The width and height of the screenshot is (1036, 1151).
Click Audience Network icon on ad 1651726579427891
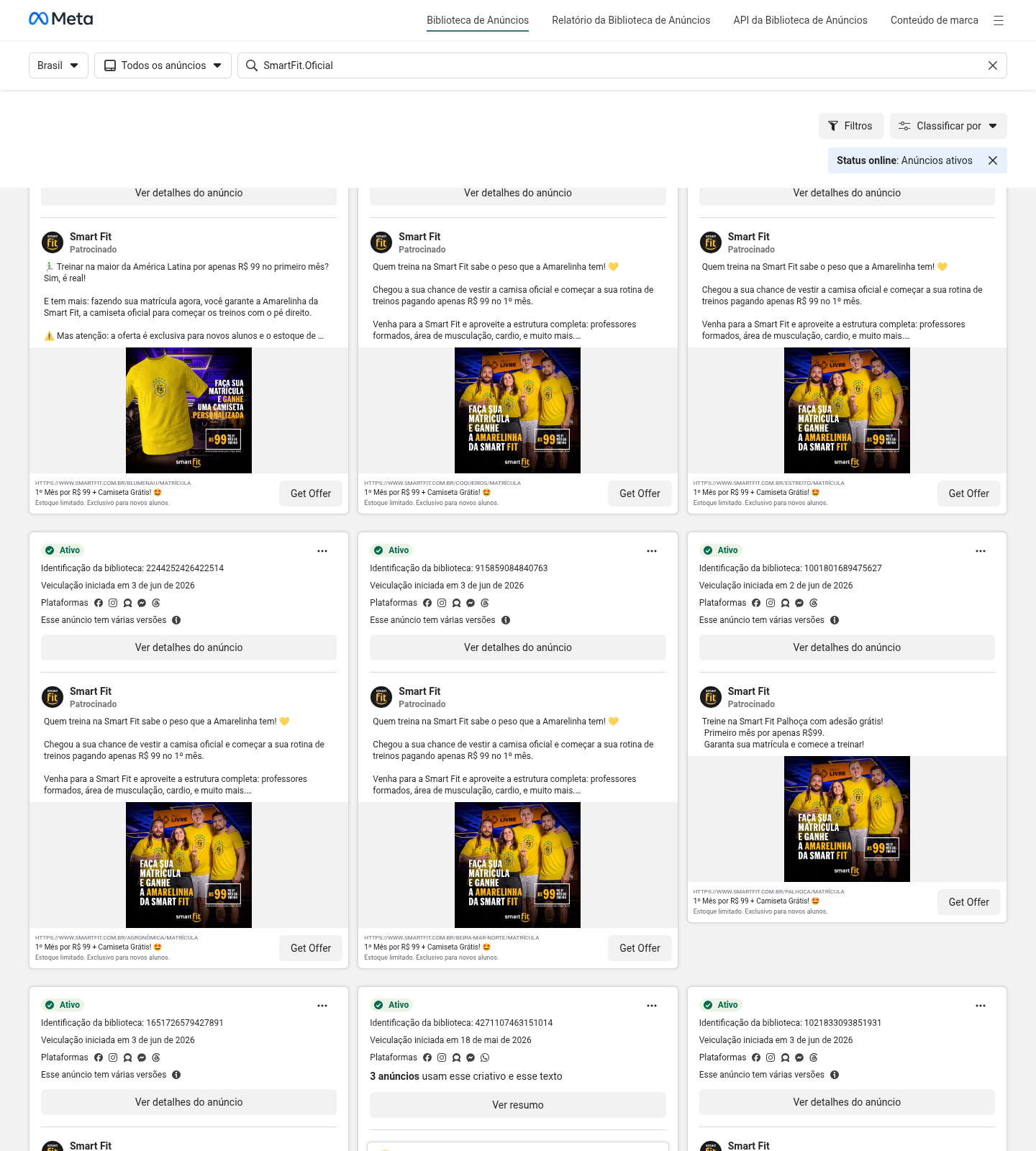tap(127, 1057)
